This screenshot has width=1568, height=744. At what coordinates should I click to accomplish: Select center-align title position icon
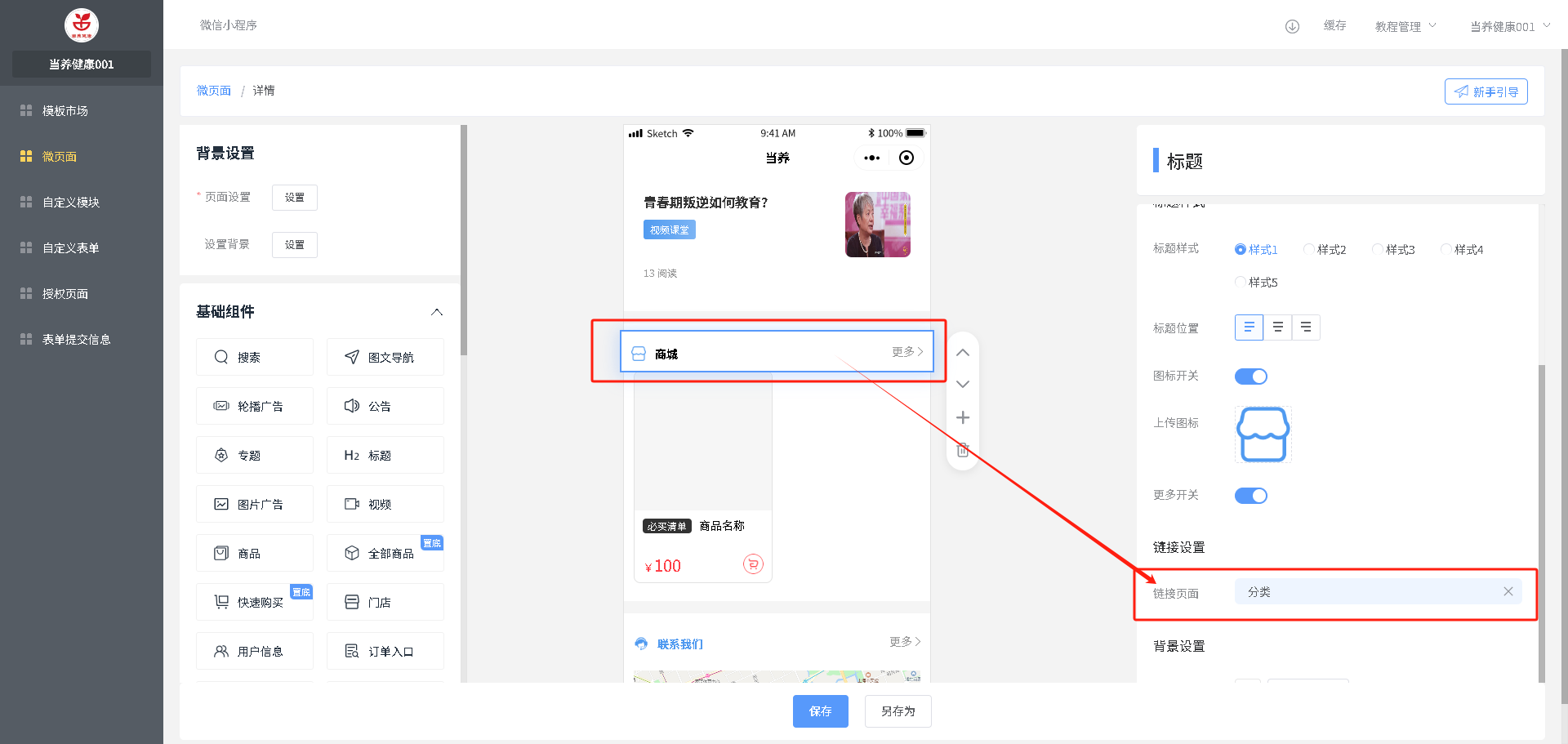tap(1277, 327)
